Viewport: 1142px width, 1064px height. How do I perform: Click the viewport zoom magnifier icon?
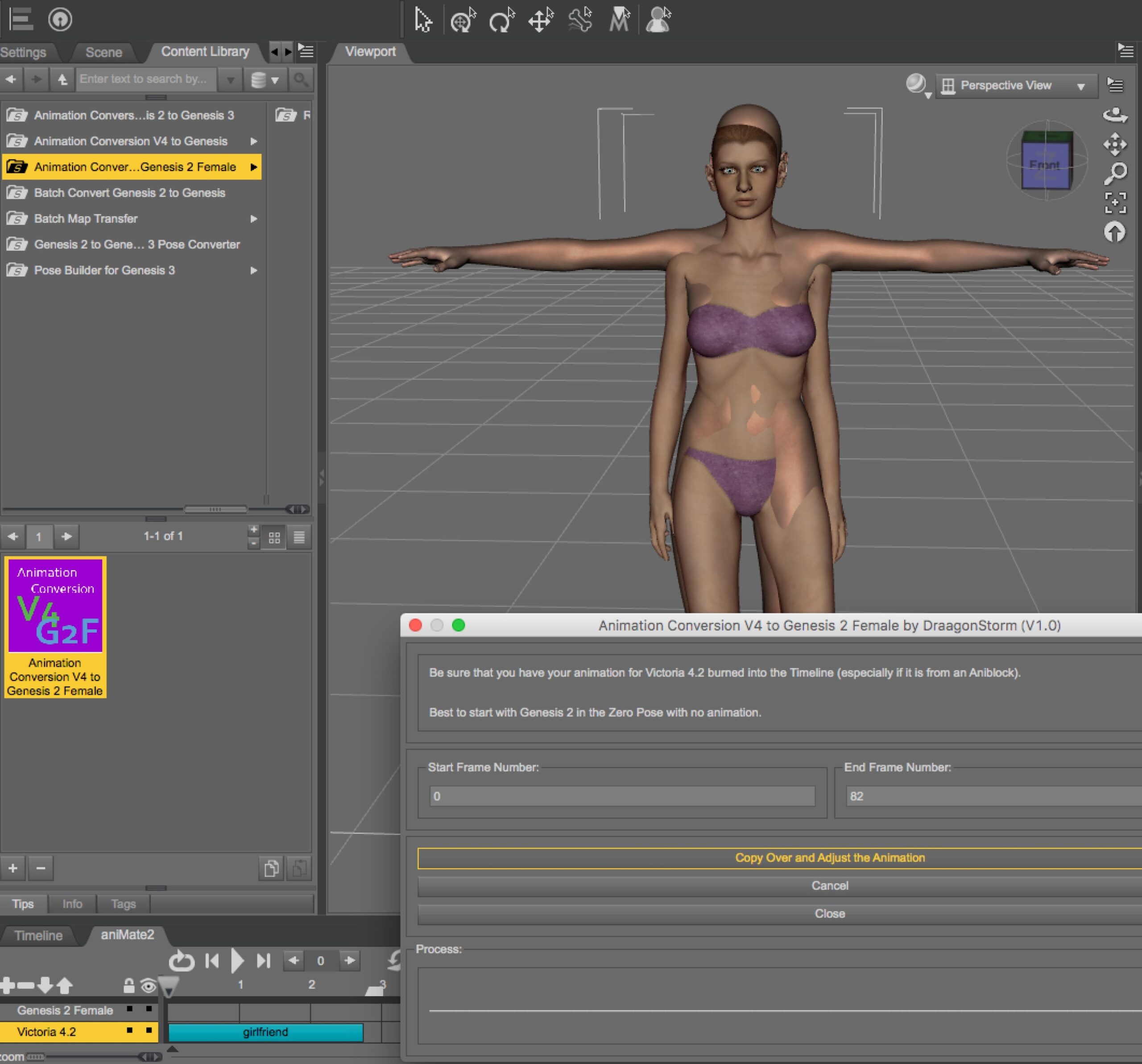pyautogui.click(x=1115, y=173)
